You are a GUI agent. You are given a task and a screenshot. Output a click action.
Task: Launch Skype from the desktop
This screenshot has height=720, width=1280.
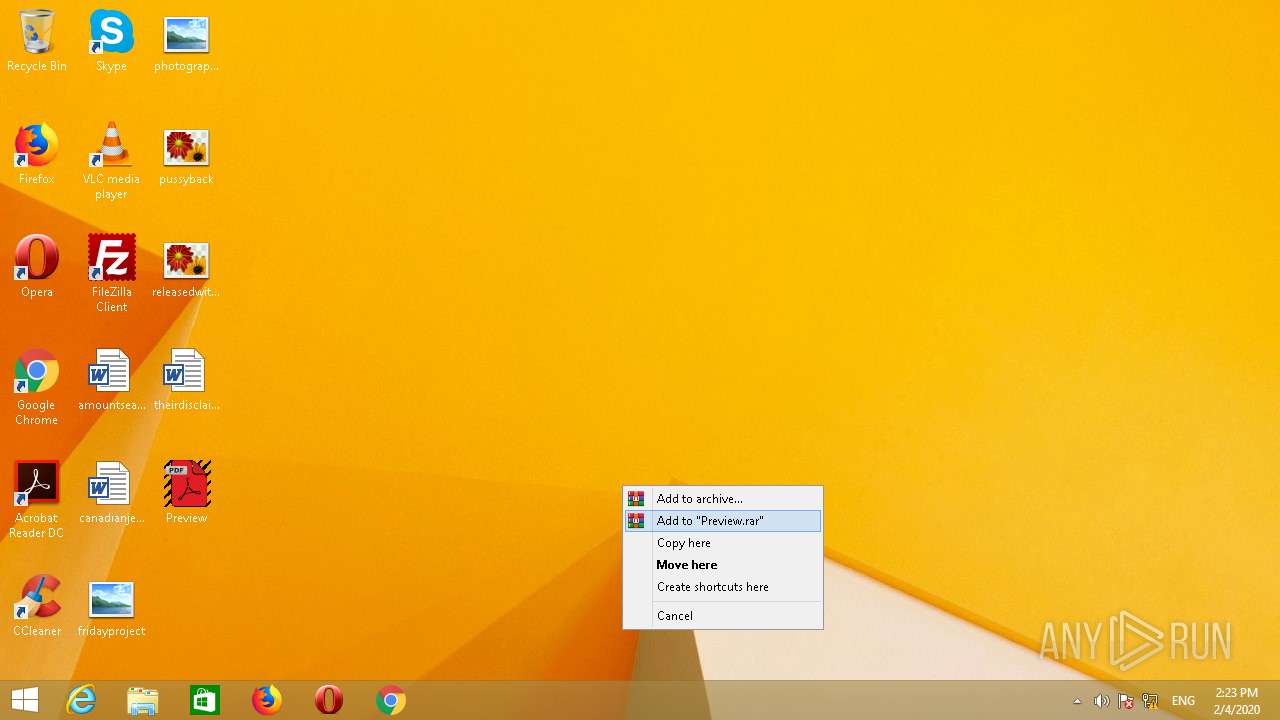point(111,41)
